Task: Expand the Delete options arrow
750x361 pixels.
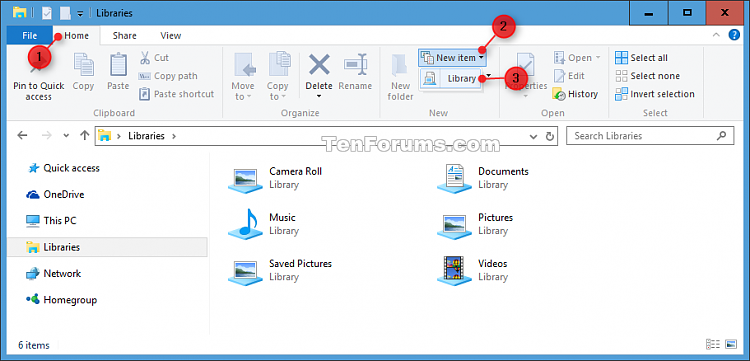Action: (x=319, y=97)
